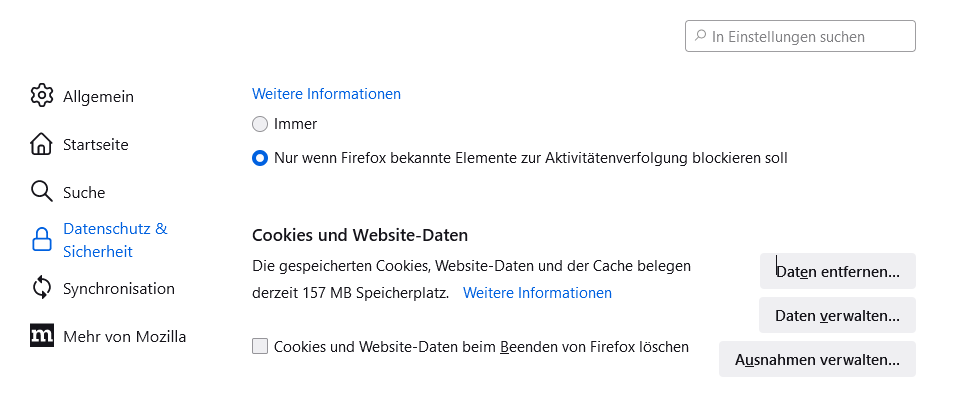Screen dimensions: 963x393
Task: Select the "Nur wenn Firefox bekannte Elemente" radio option
Action: (260, 158)
